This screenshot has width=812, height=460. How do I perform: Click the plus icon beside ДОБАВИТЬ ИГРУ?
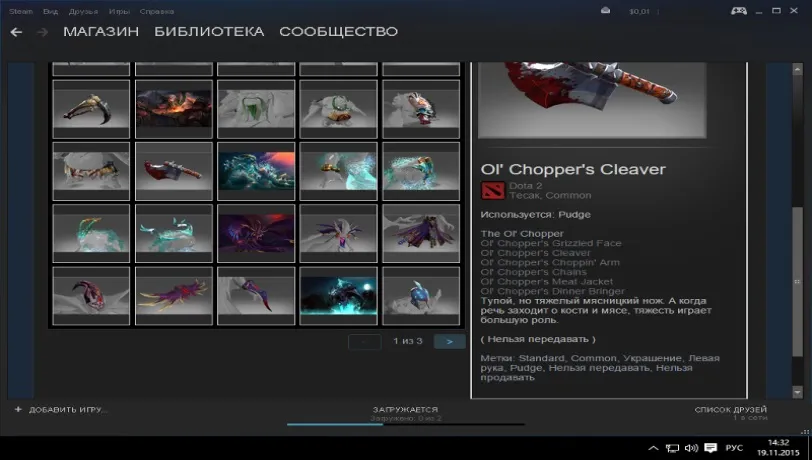(x=18, y=409)
